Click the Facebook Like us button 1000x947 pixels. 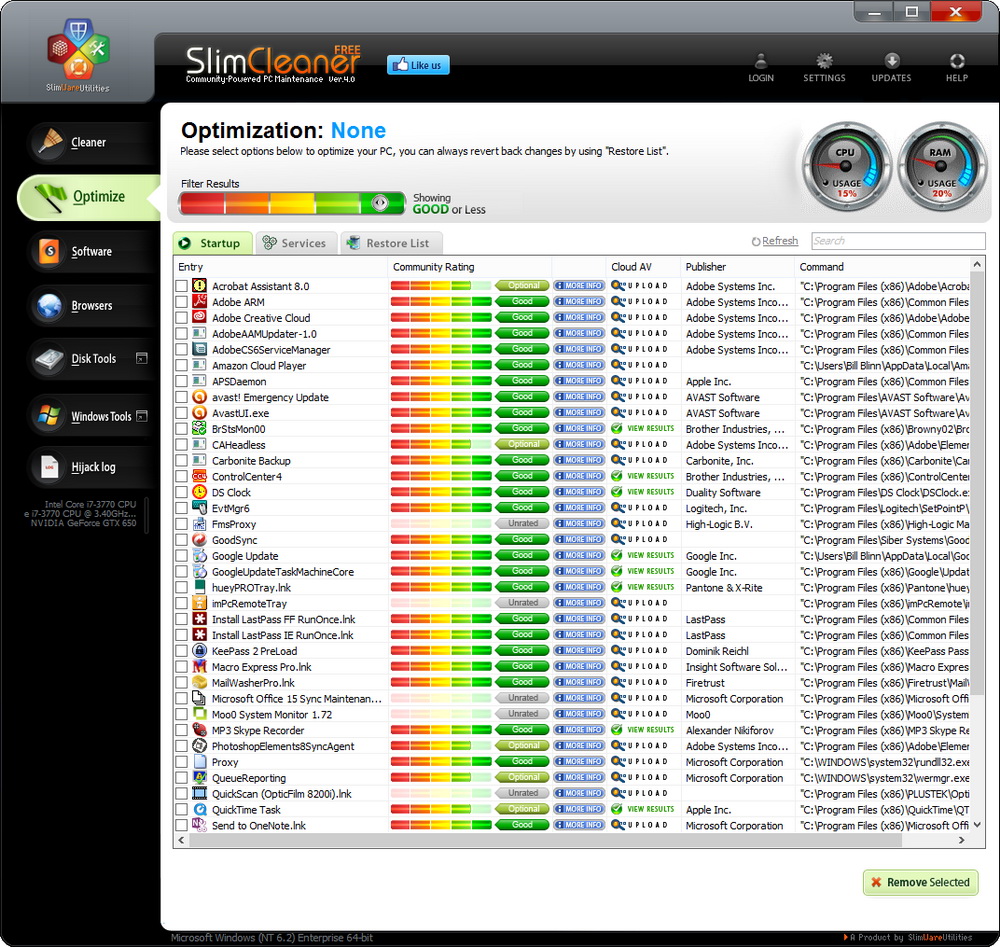(x=418, y=65)
